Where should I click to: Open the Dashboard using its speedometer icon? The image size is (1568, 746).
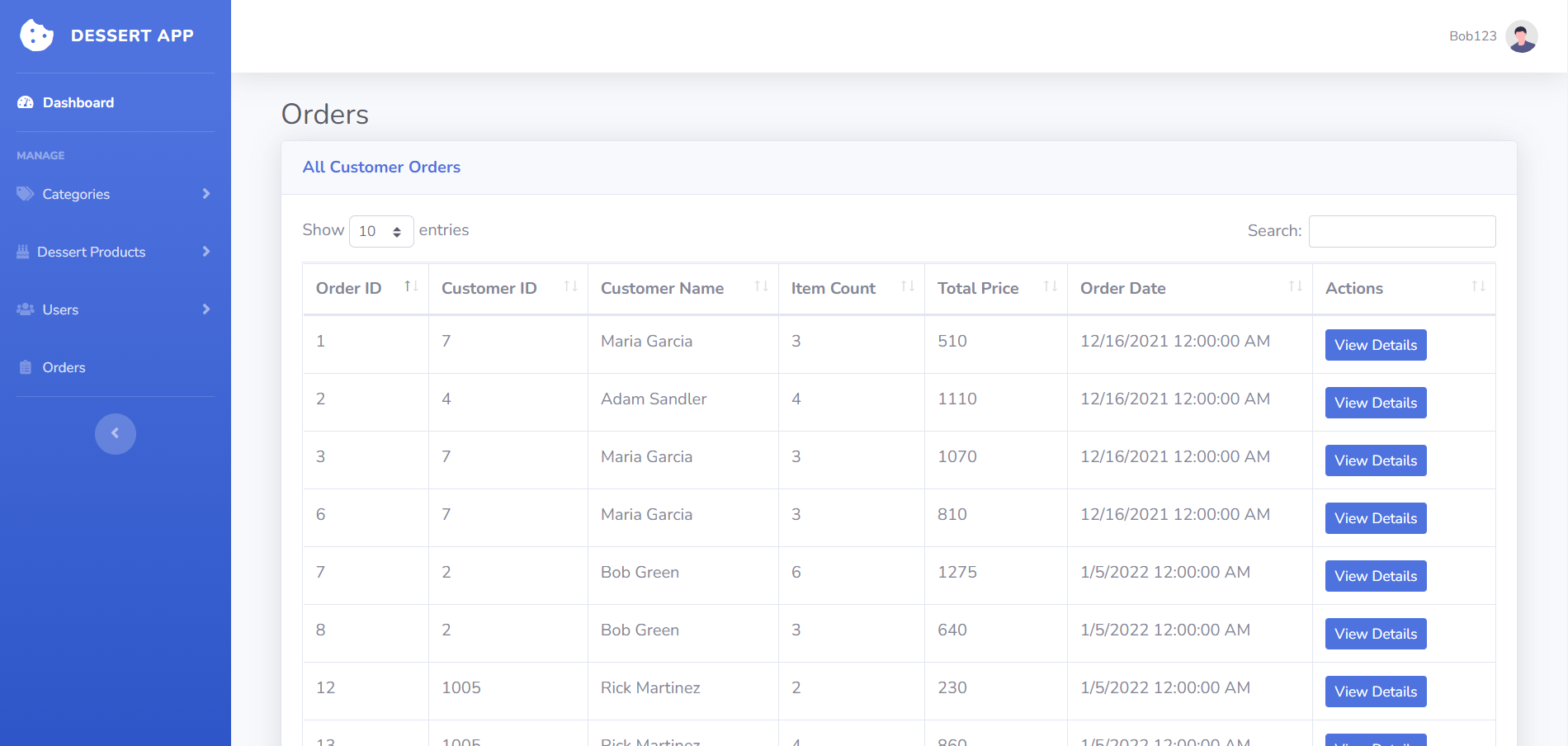(26, 102)
